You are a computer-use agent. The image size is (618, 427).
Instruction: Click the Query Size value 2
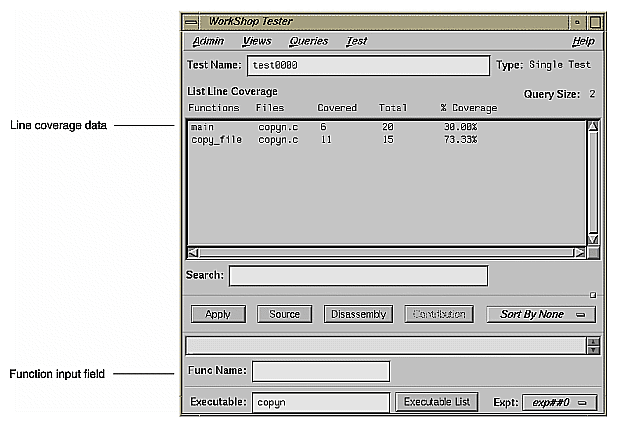click(x=592, y=94)
